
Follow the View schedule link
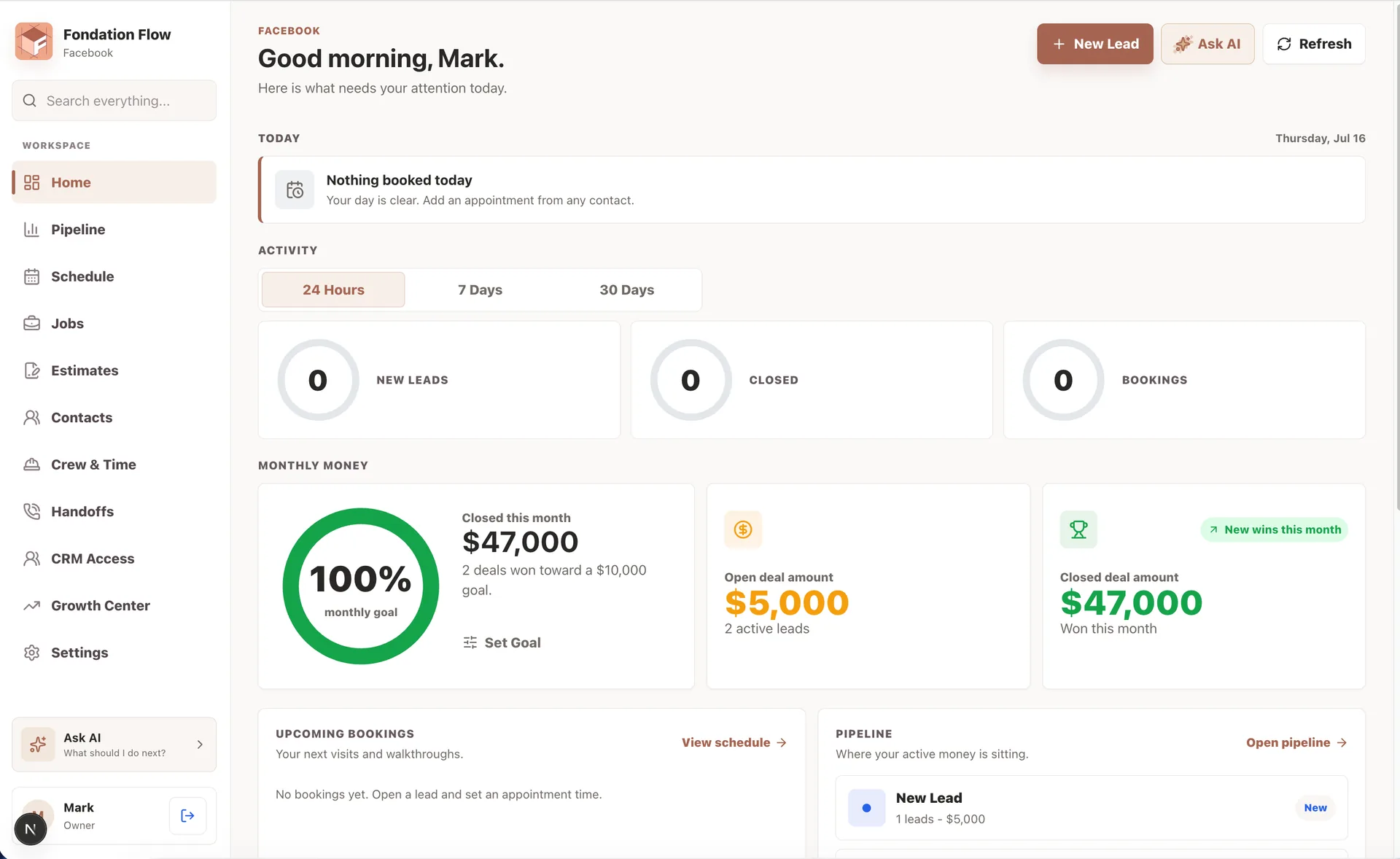[734, 742]
